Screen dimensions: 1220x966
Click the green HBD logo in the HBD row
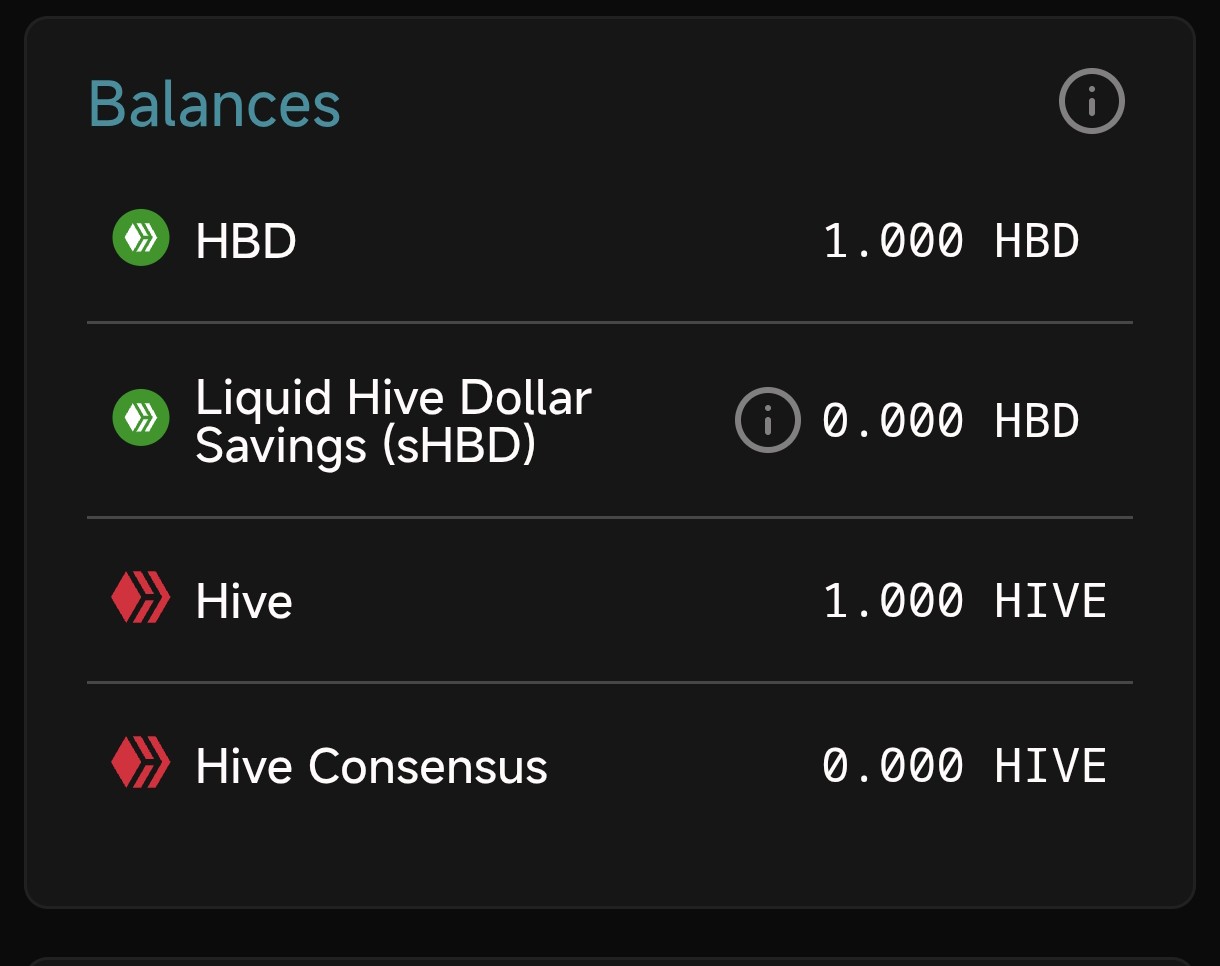[140, 238]
